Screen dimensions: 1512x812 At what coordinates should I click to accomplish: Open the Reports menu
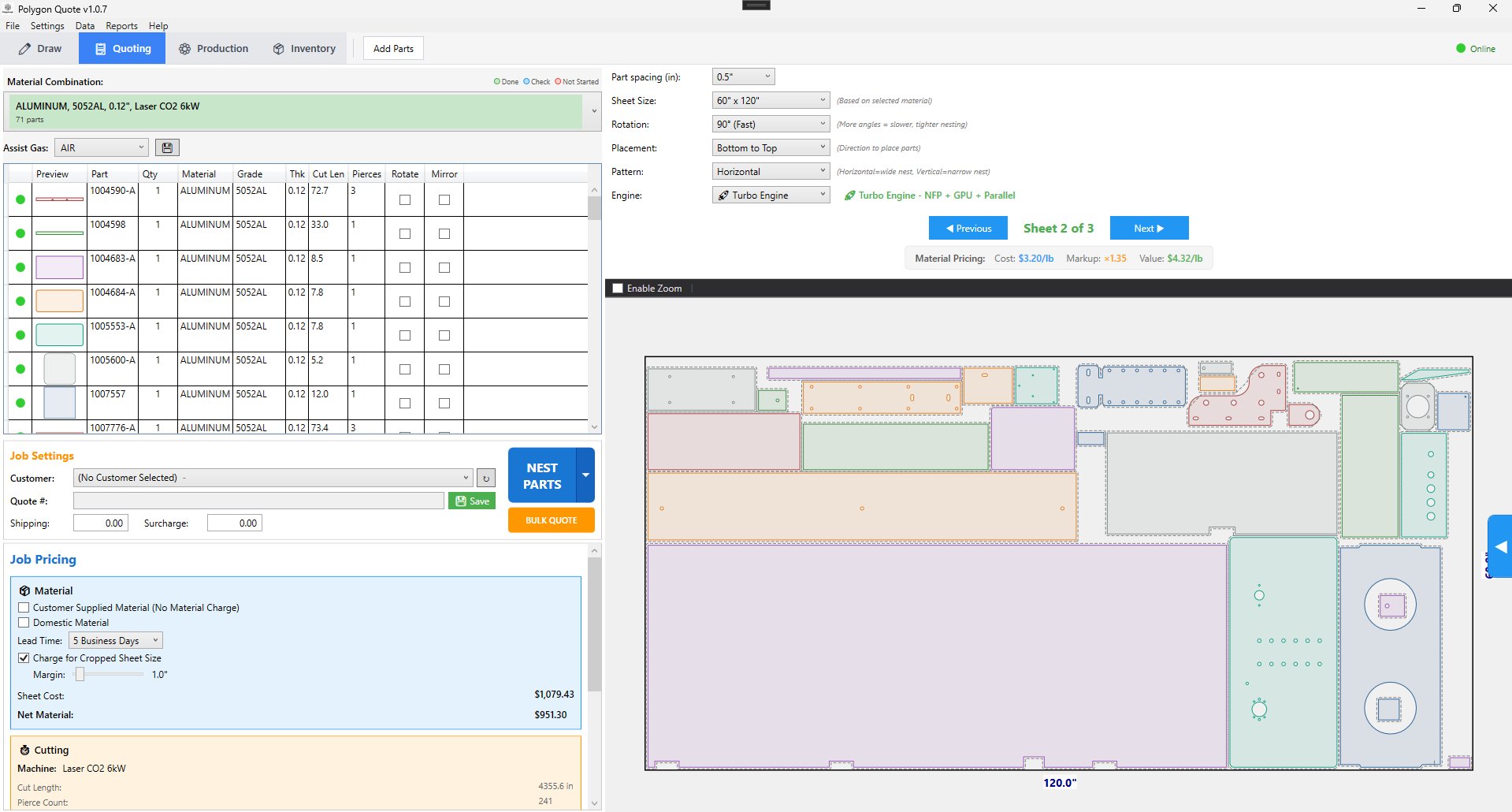click(121, 25)
